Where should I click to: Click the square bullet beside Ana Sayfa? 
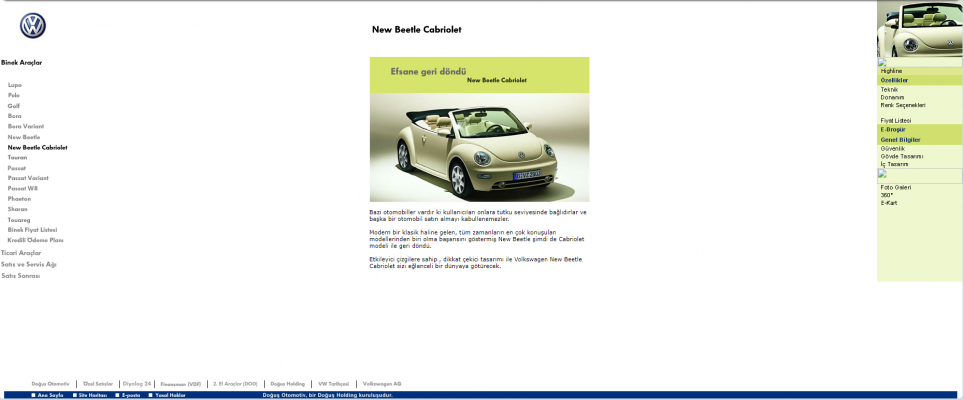33,396
